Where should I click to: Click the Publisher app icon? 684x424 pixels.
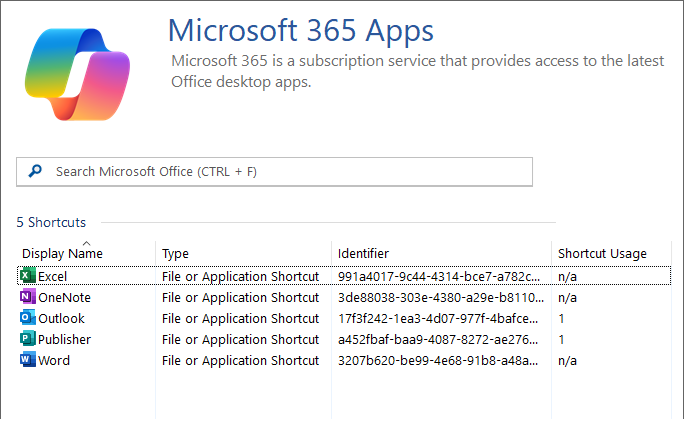tap(27, 339)
